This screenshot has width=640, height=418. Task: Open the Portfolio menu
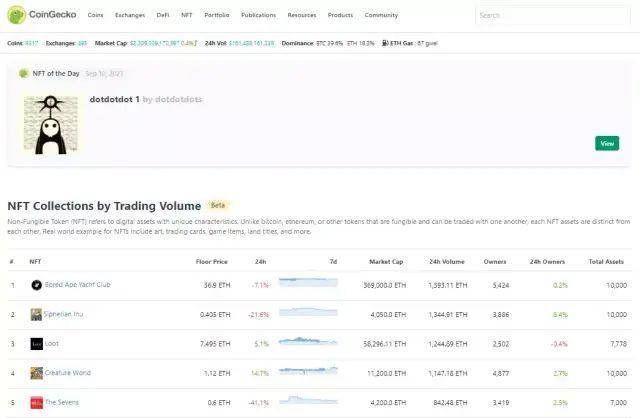point(217,15)
